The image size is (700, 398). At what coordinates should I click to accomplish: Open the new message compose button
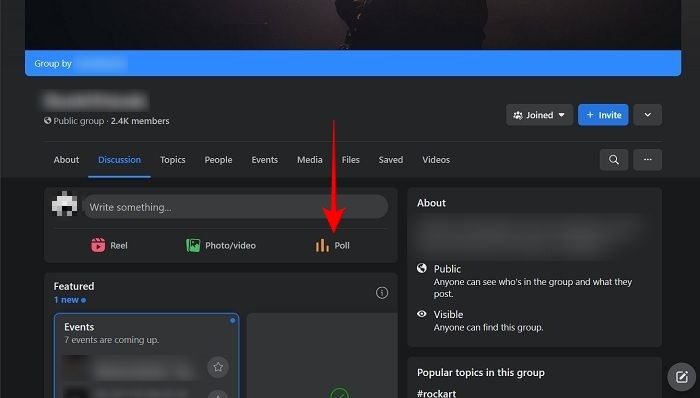coord(682,377)
